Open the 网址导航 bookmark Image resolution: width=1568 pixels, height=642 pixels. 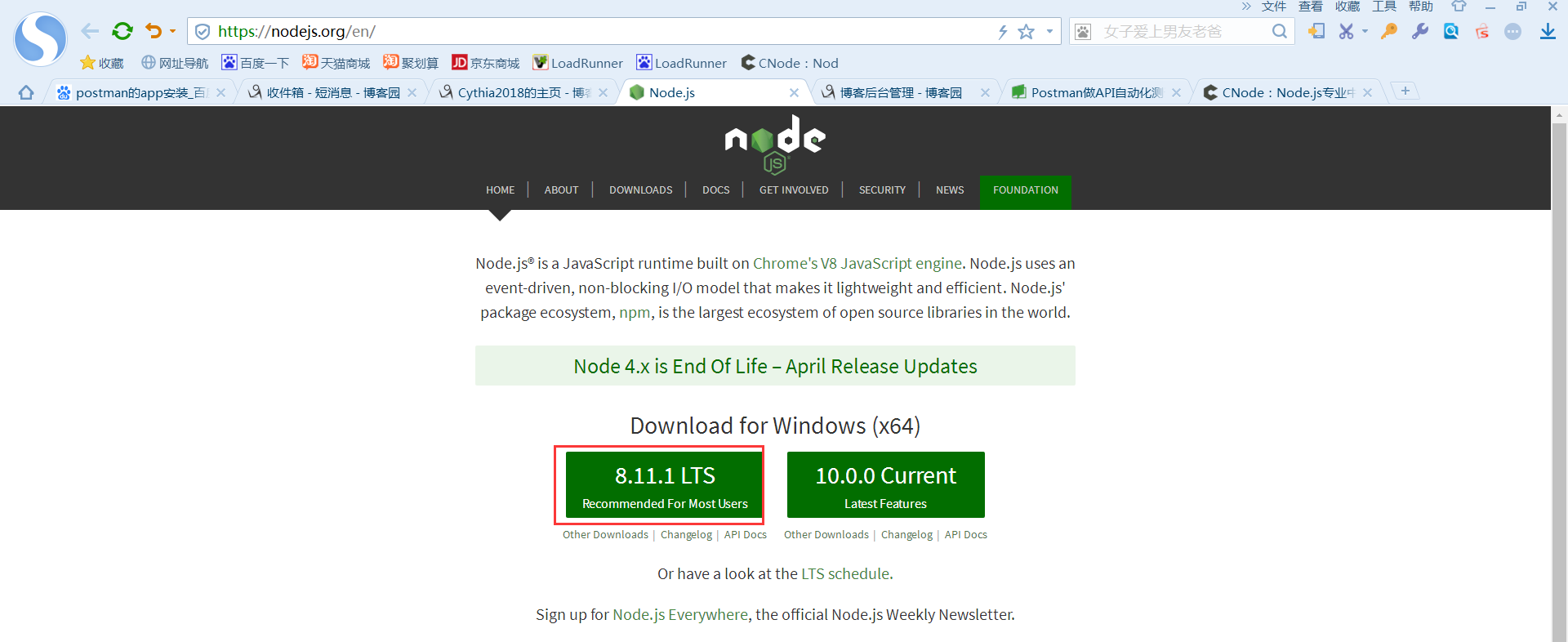[175, 63]
